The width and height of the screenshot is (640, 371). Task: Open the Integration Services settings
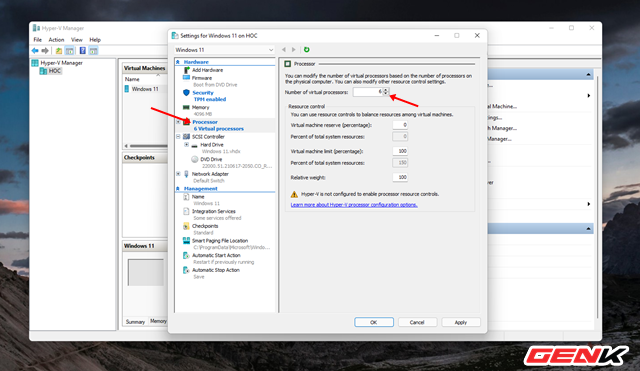[x=213, y=211]
